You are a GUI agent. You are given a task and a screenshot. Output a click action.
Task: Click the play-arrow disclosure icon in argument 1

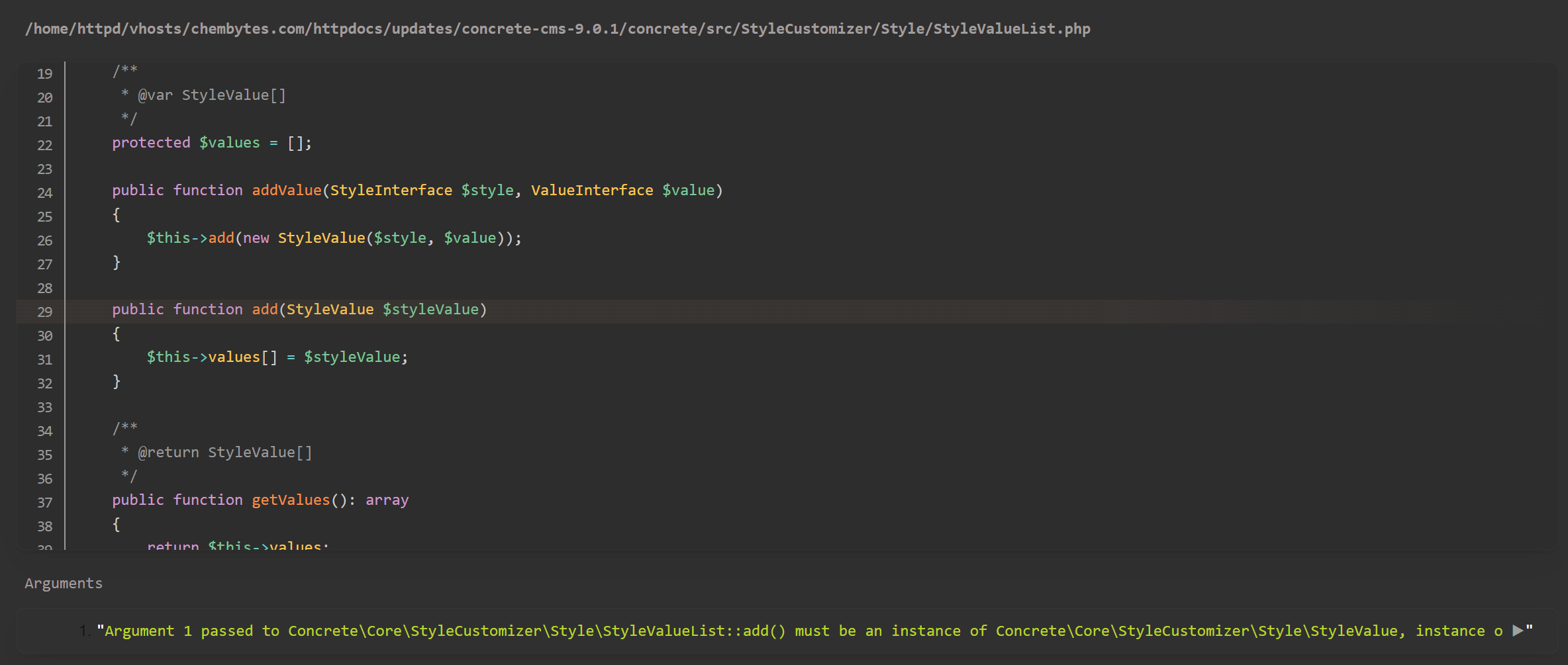click(1516, 631)
